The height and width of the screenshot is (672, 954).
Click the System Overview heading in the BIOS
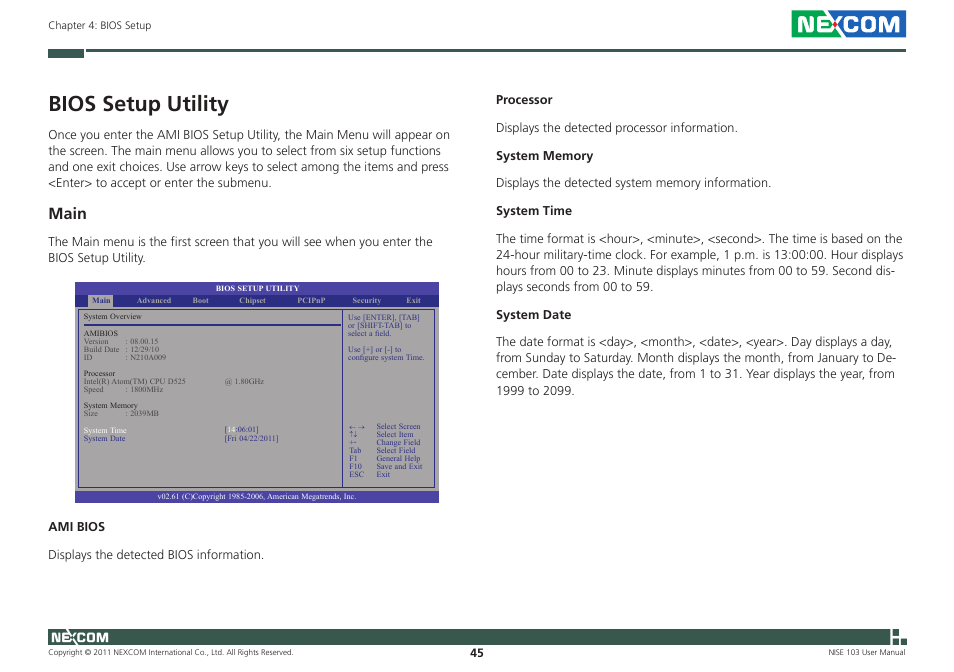click(x=113, y=316)
